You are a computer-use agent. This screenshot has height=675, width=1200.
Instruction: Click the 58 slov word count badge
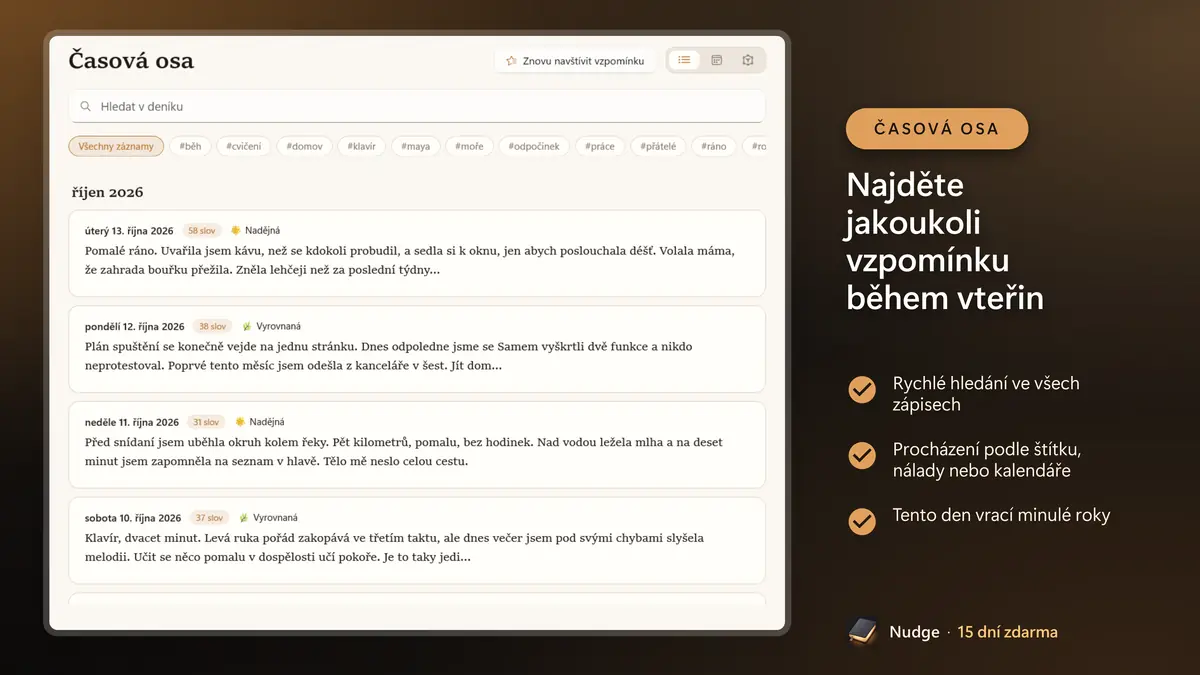(x=202, y=230)
